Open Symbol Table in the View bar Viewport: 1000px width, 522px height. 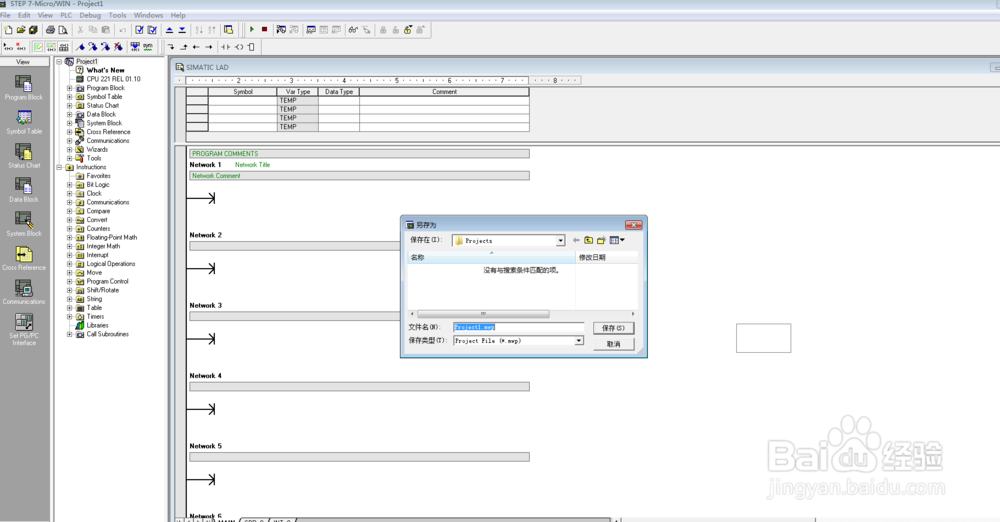[x=24, y=122]
